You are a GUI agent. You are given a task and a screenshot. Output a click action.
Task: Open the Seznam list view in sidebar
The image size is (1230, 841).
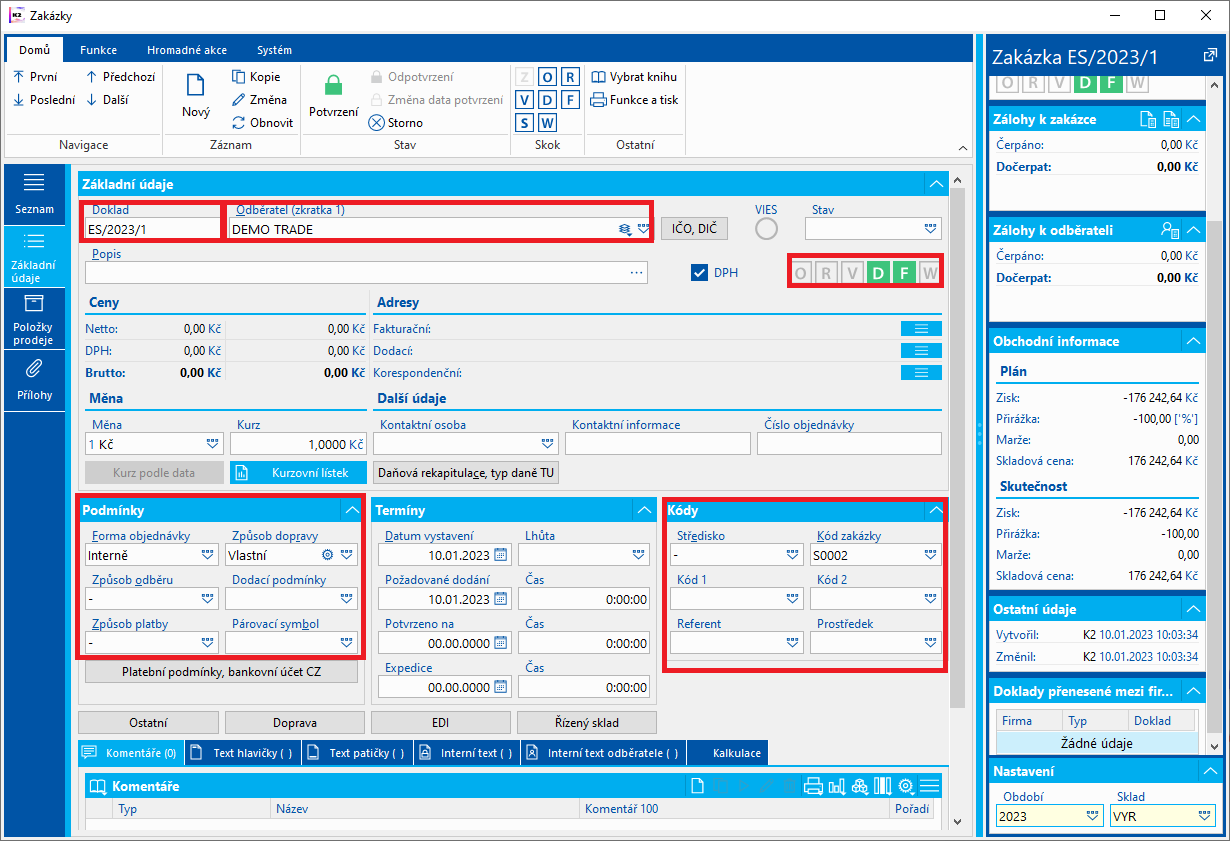click(x=34, y=195)
